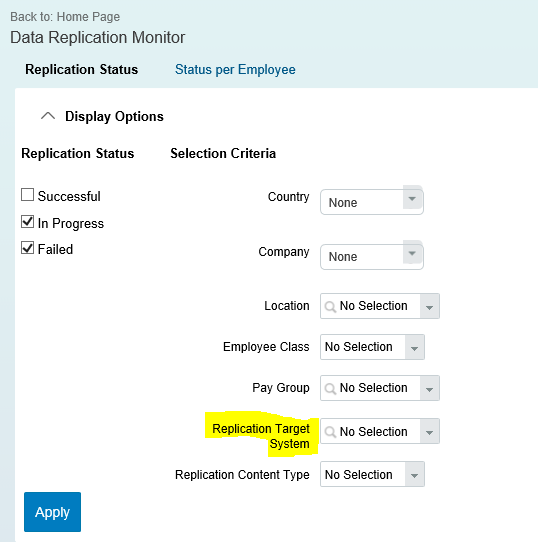Enable the Successful status checkbox

(x=27, y=195)
